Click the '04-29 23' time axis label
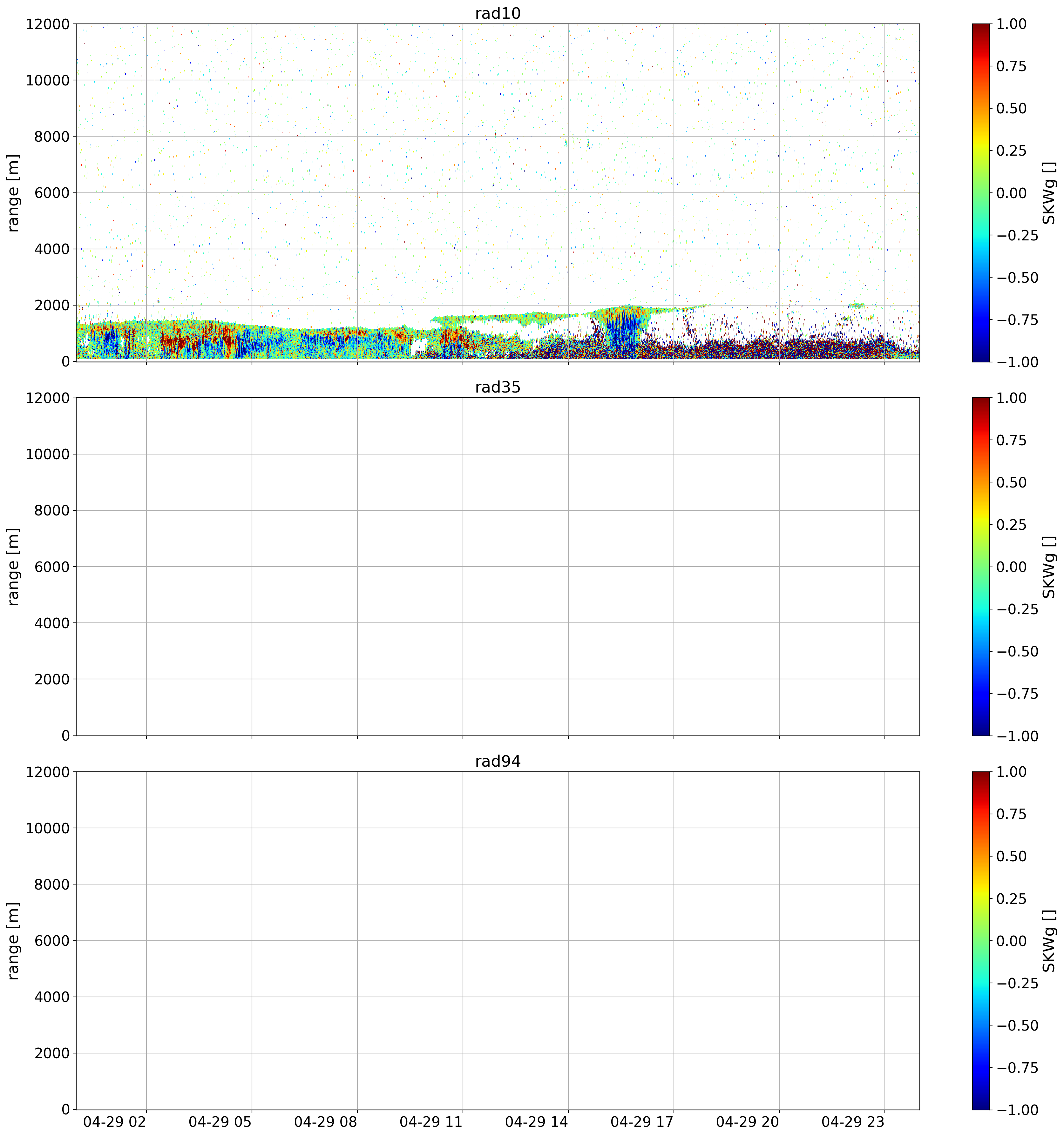Image resolution: width=1064 pixels, height=1136 pixels. pos(853,1122)
